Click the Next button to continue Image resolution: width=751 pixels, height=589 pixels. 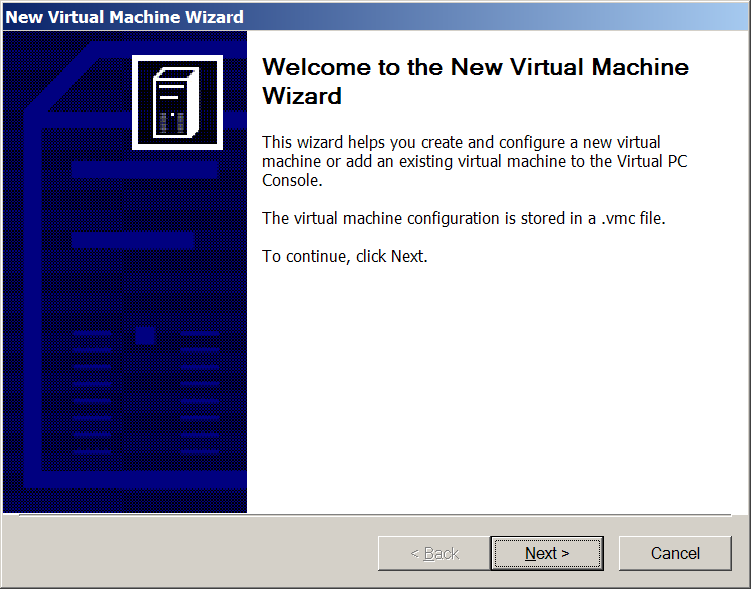pos(546,553)
